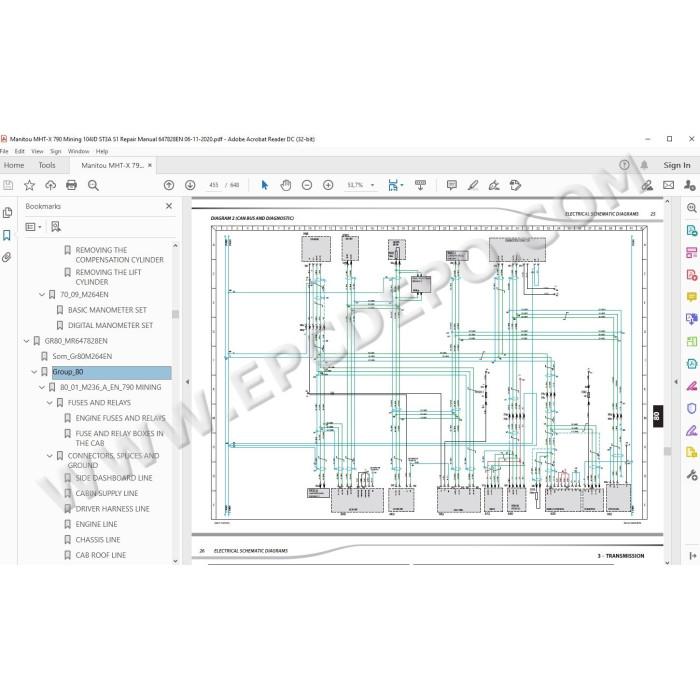Click the page number input field

click(213, 185)
